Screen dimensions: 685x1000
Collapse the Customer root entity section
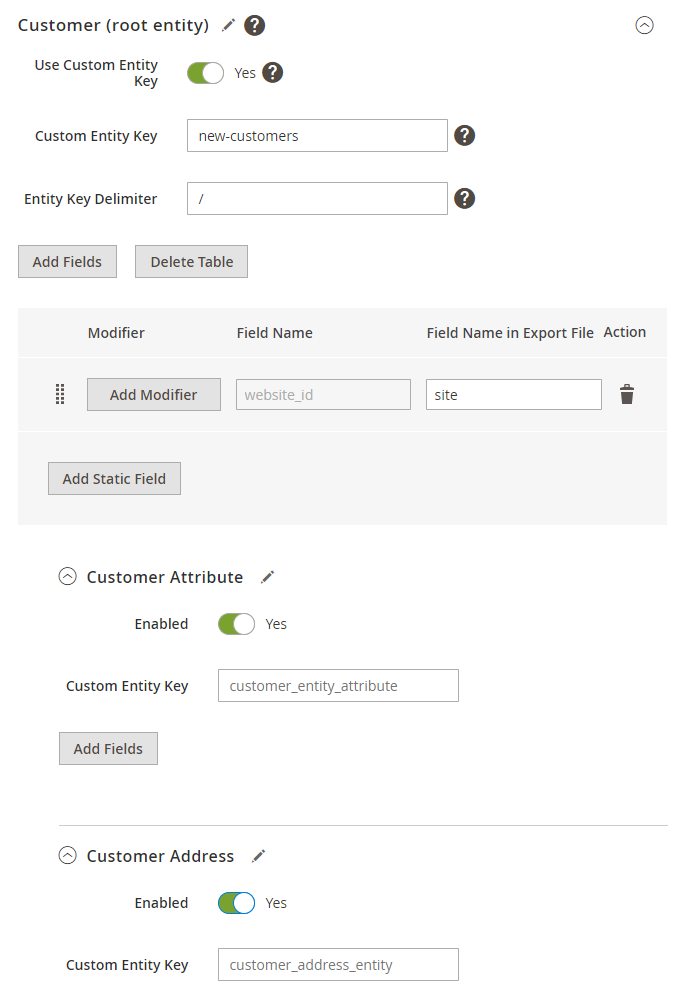645,26
